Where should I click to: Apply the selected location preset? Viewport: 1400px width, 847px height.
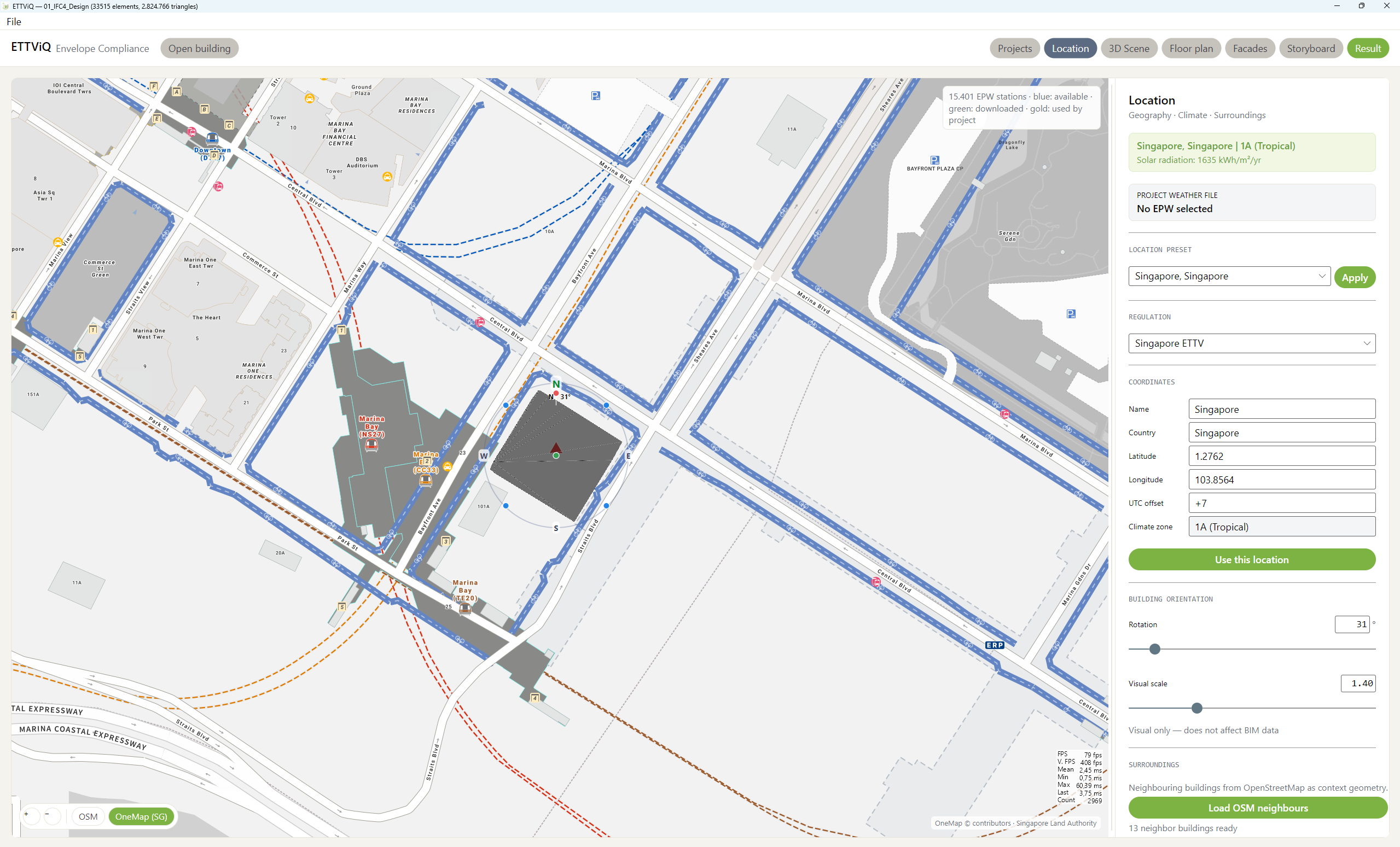pos(1355,277)
